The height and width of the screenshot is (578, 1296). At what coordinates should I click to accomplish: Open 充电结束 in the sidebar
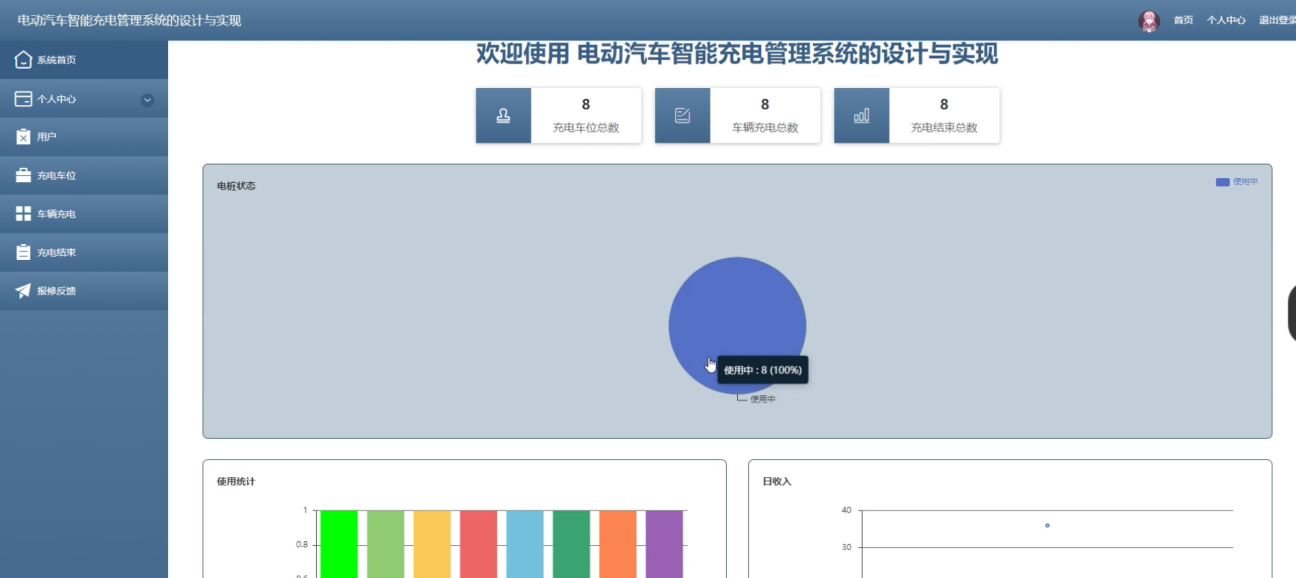84,252
